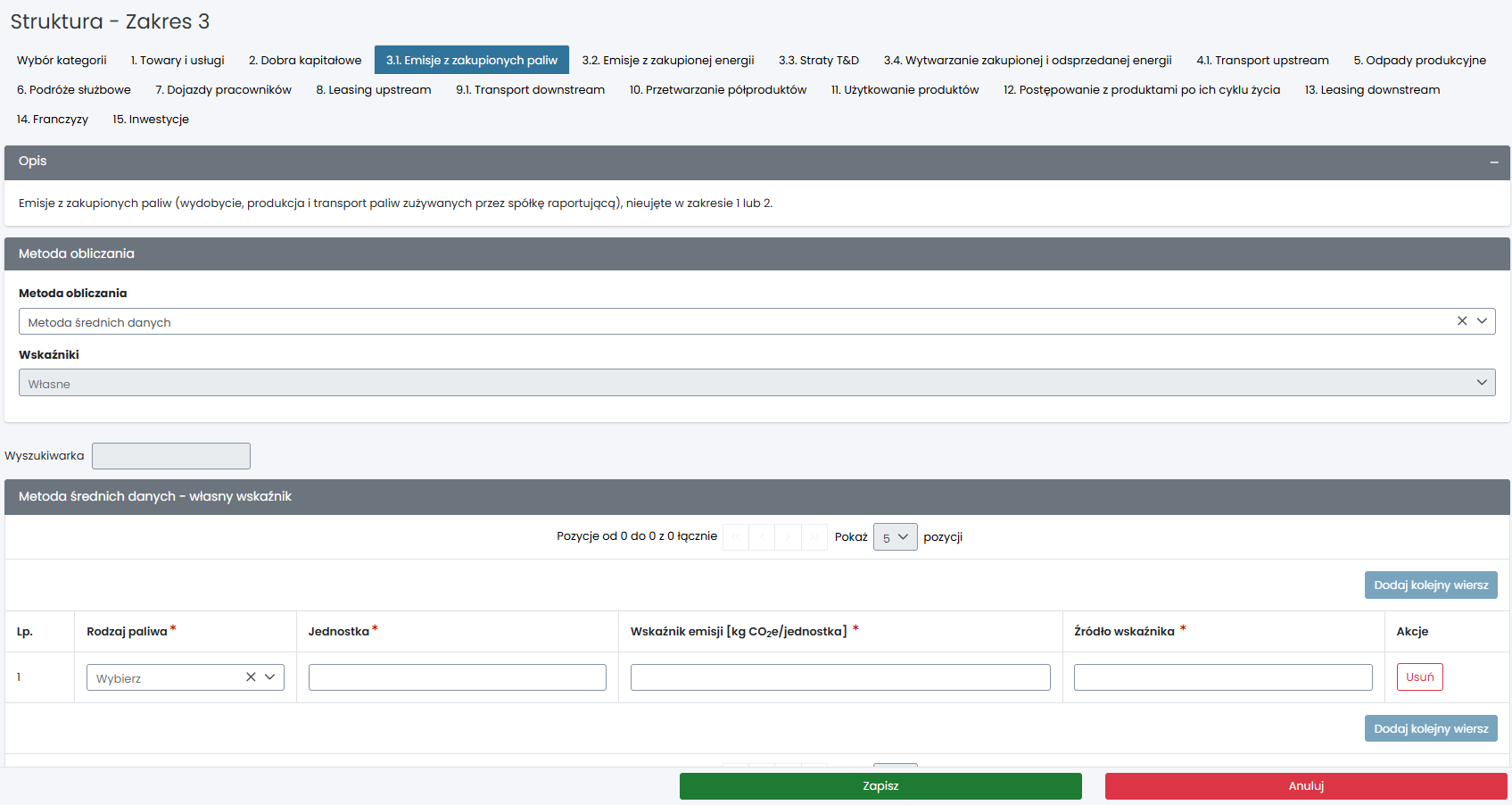This screenshot has height=805, width=1512.
Task: Open the 6. Podróże służbowe tab
Action: pyautogui.click(x=74, y=90)
